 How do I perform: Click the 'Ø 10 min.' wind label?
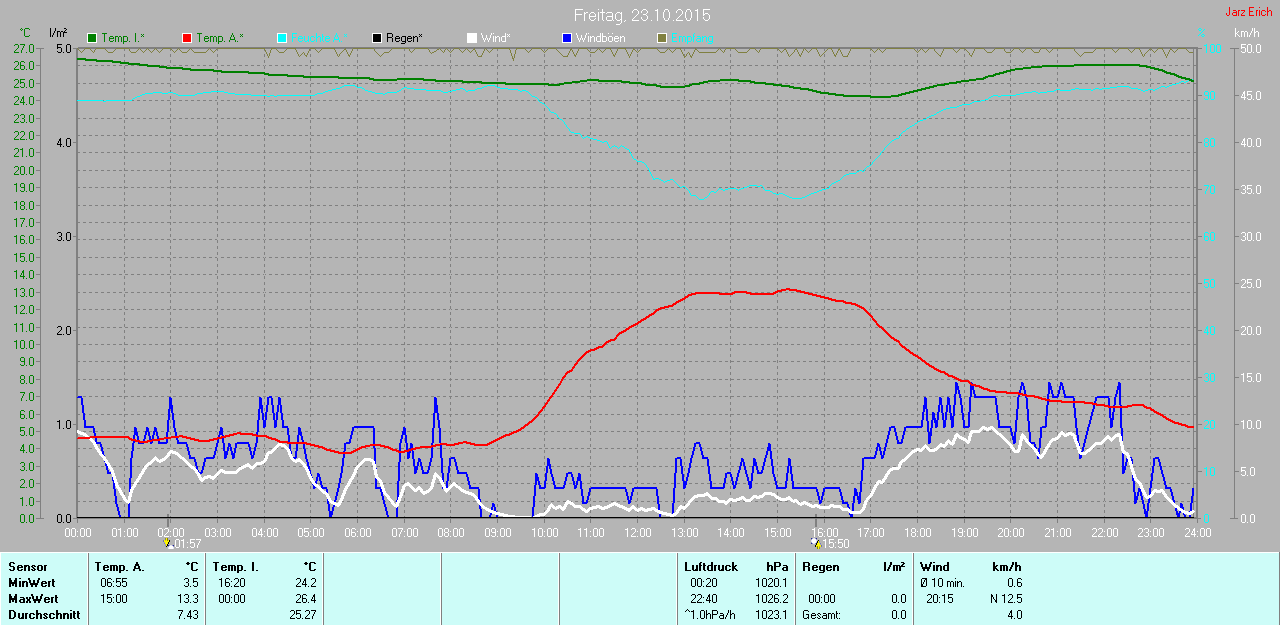coord(942,583)
